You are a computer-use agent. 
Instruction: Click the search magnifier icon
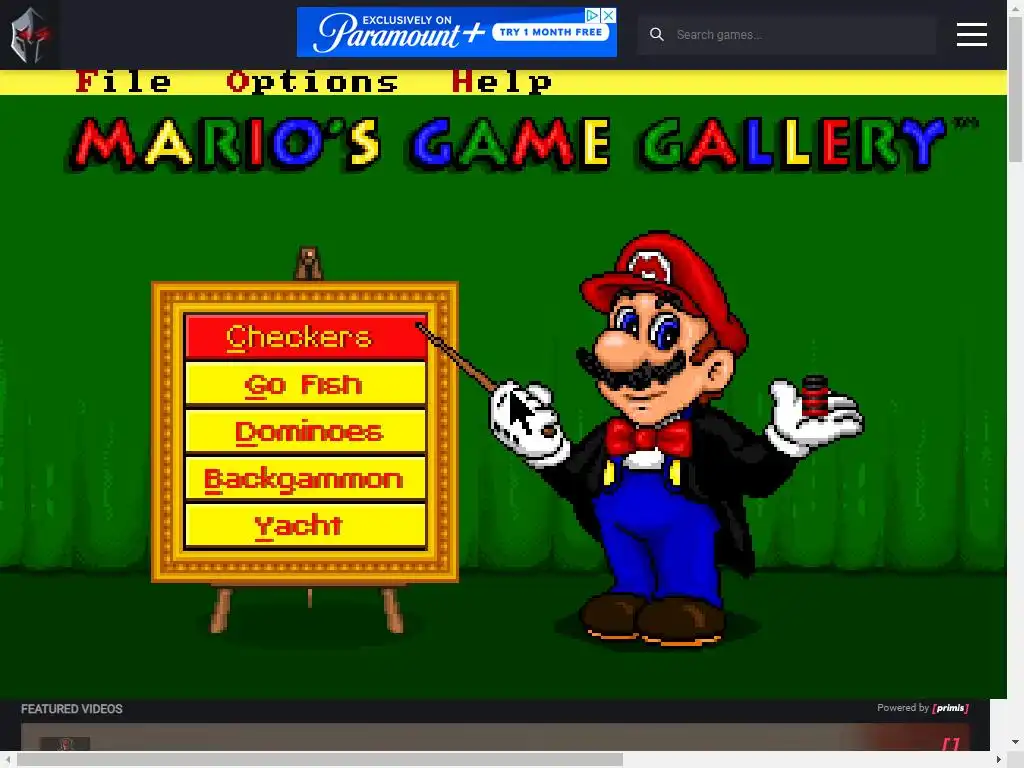click(656, 35)
